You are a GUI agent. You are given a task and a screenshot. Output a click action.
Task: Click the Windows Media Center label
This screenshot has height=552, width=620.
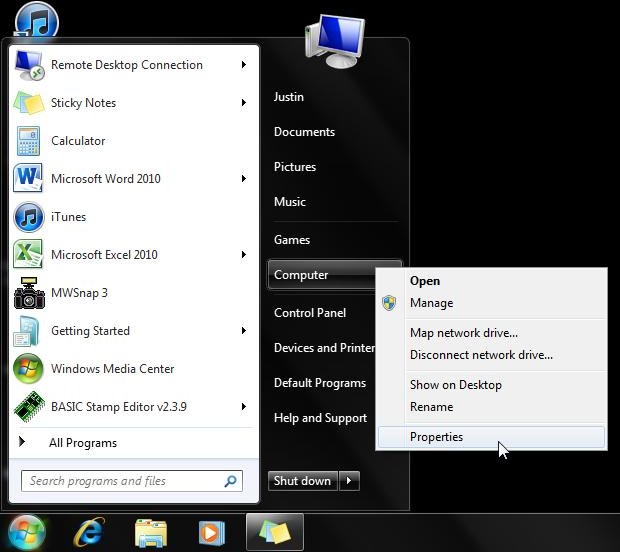point(112,369)
